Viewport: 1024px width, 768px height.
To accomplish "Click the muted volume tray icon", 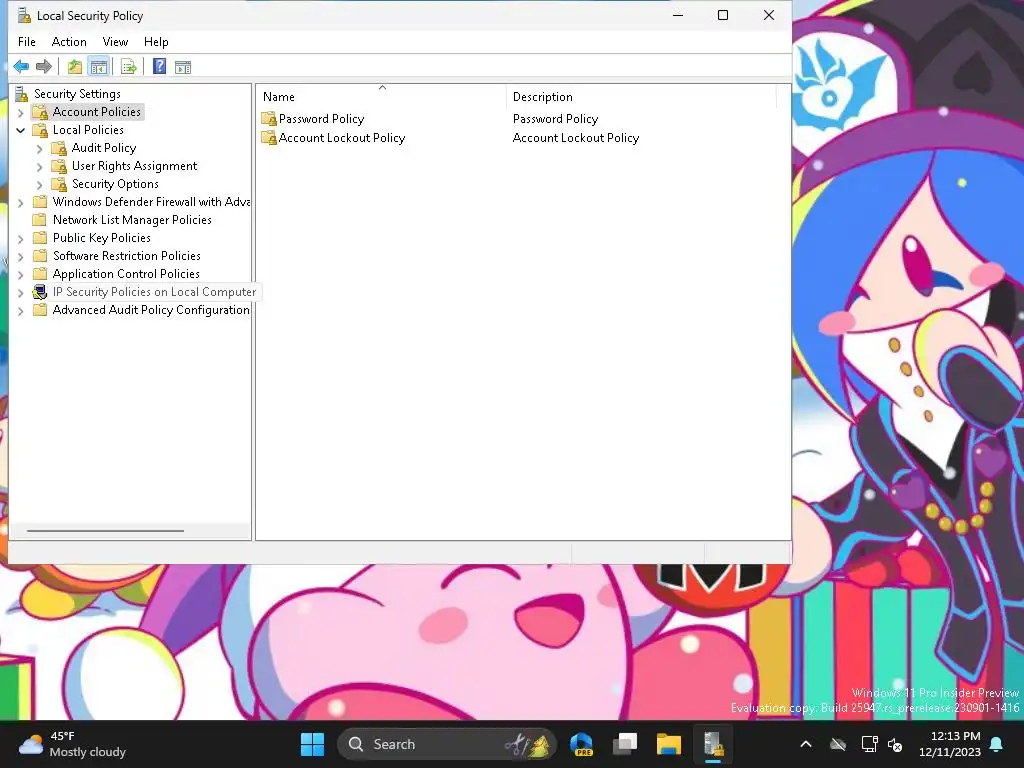I will (895, 744).
